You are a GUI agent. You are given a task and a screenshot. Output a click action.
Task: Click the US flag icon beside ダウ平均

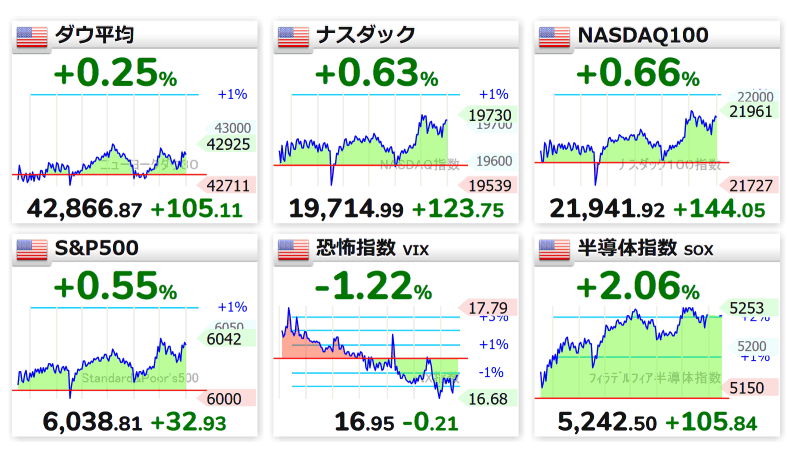[x=32, y=37]
